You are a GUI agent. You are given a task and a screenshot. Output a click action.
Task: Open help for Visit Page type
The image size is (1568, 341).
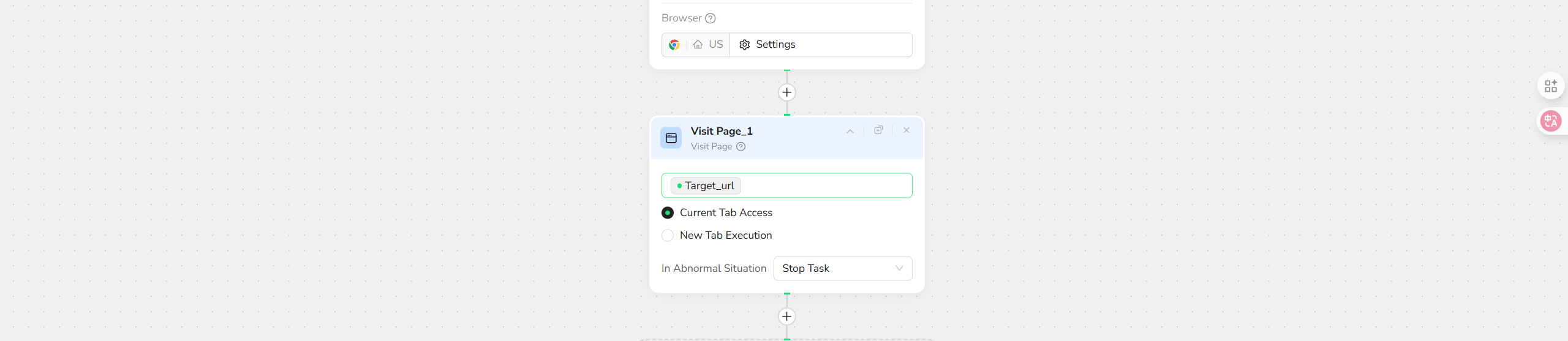pyautogui.click(x=741, y=147)
